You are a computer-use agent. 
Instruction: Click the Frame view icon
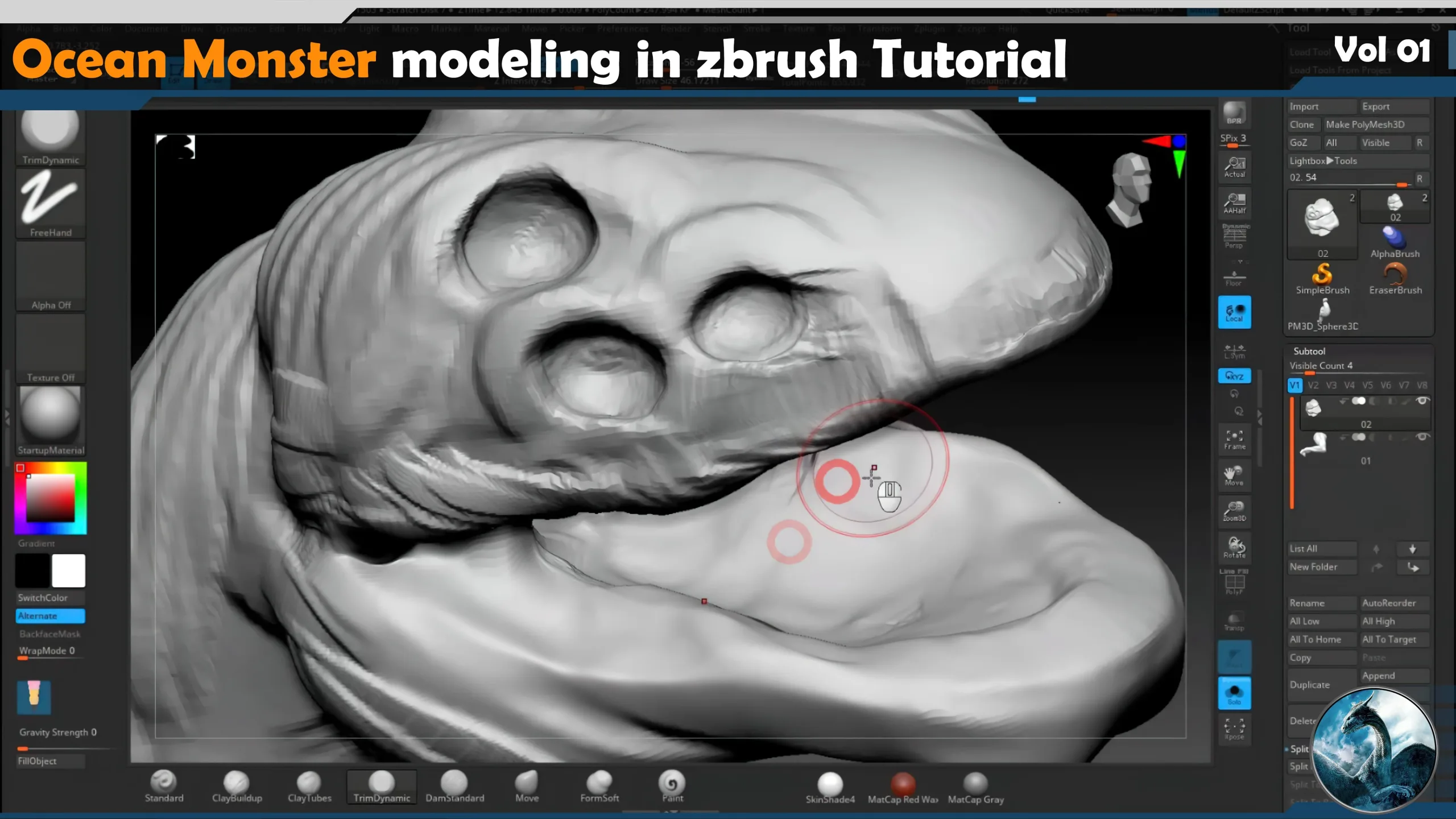(x=1234, y=439)
